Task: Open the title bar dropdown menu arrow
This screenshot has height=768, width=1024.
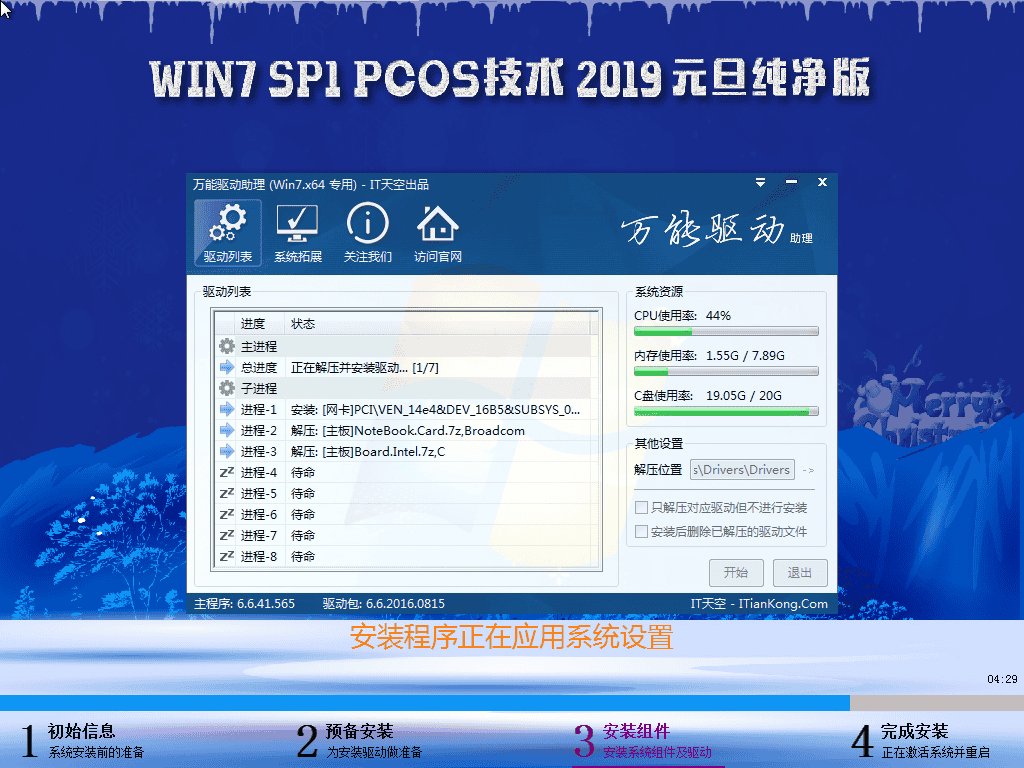Action: [760, 183]
